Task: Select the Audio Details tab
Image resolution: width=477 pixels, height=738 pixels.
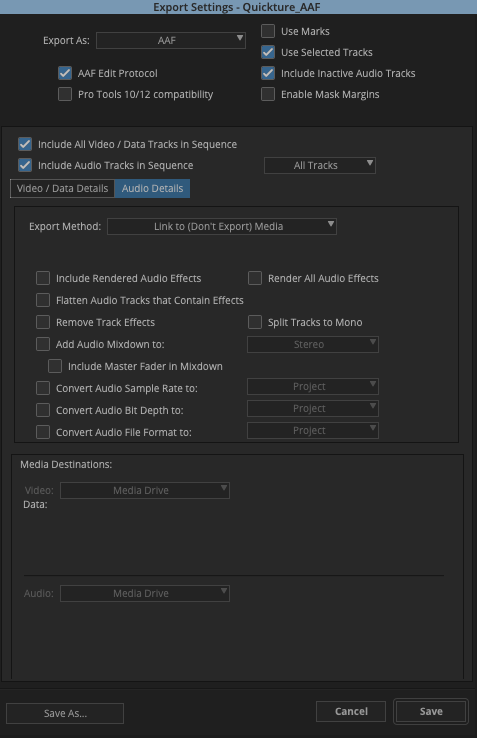Action: (x=152, y=188)
